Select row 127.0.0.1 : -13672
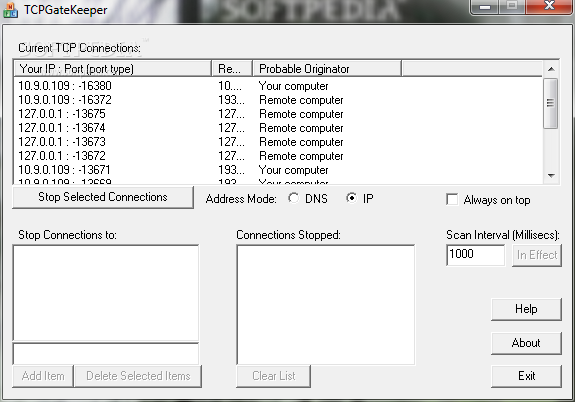The image size is (575, 402). coord(278,156)
